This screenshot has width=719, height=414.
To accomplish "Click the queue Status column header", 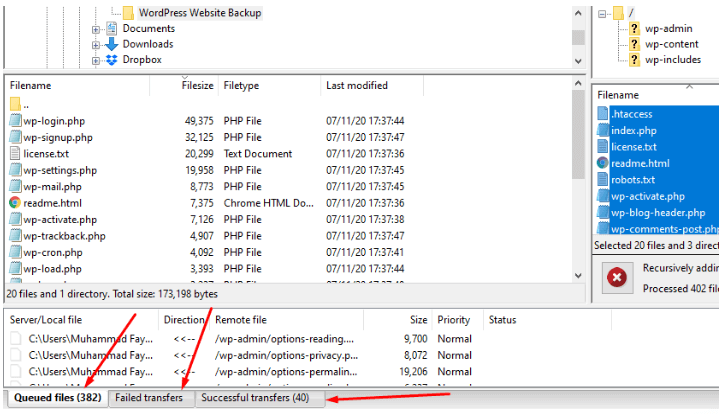I will click(548, 320).
